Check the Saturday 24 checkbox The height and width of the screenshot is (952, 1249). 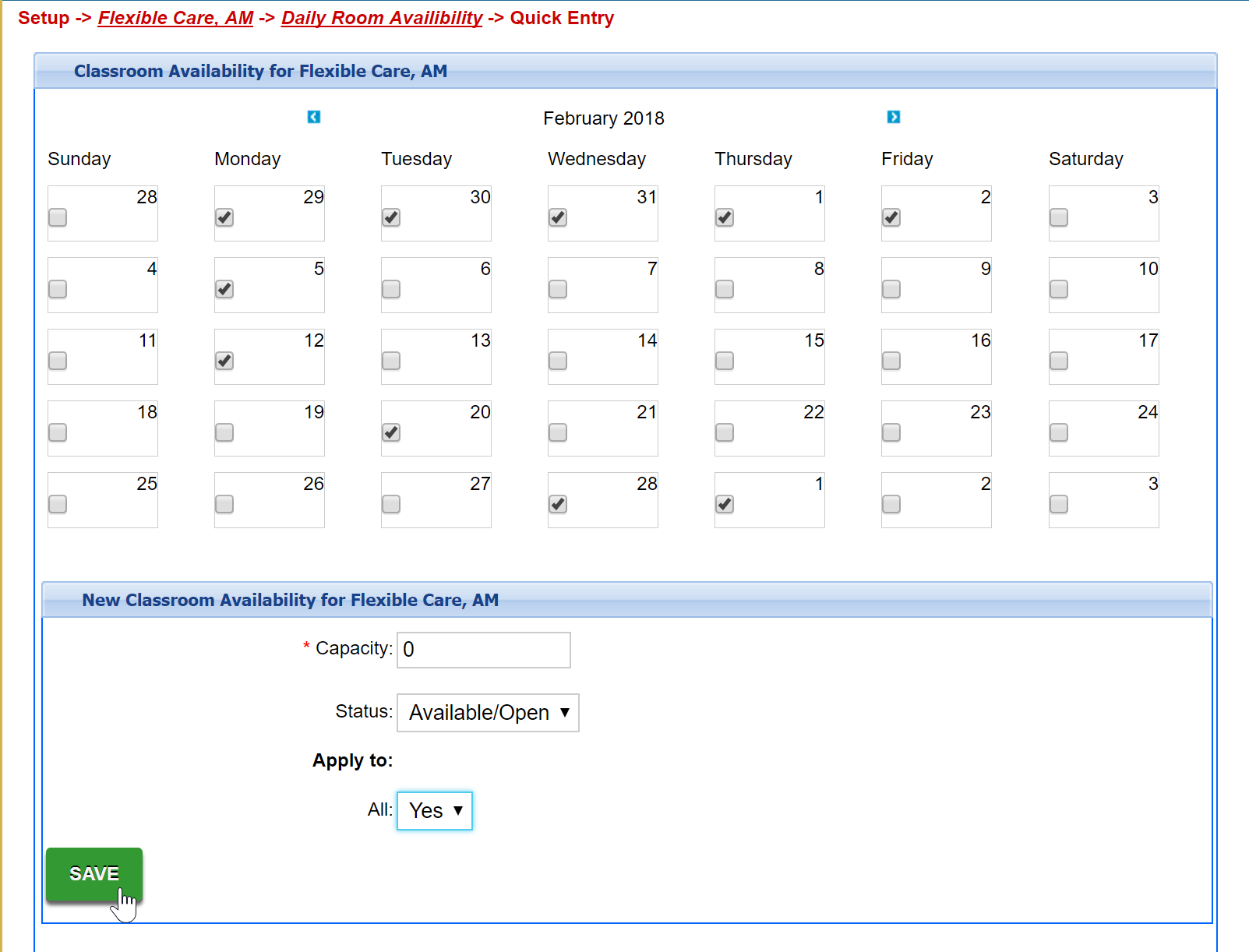1059,432
